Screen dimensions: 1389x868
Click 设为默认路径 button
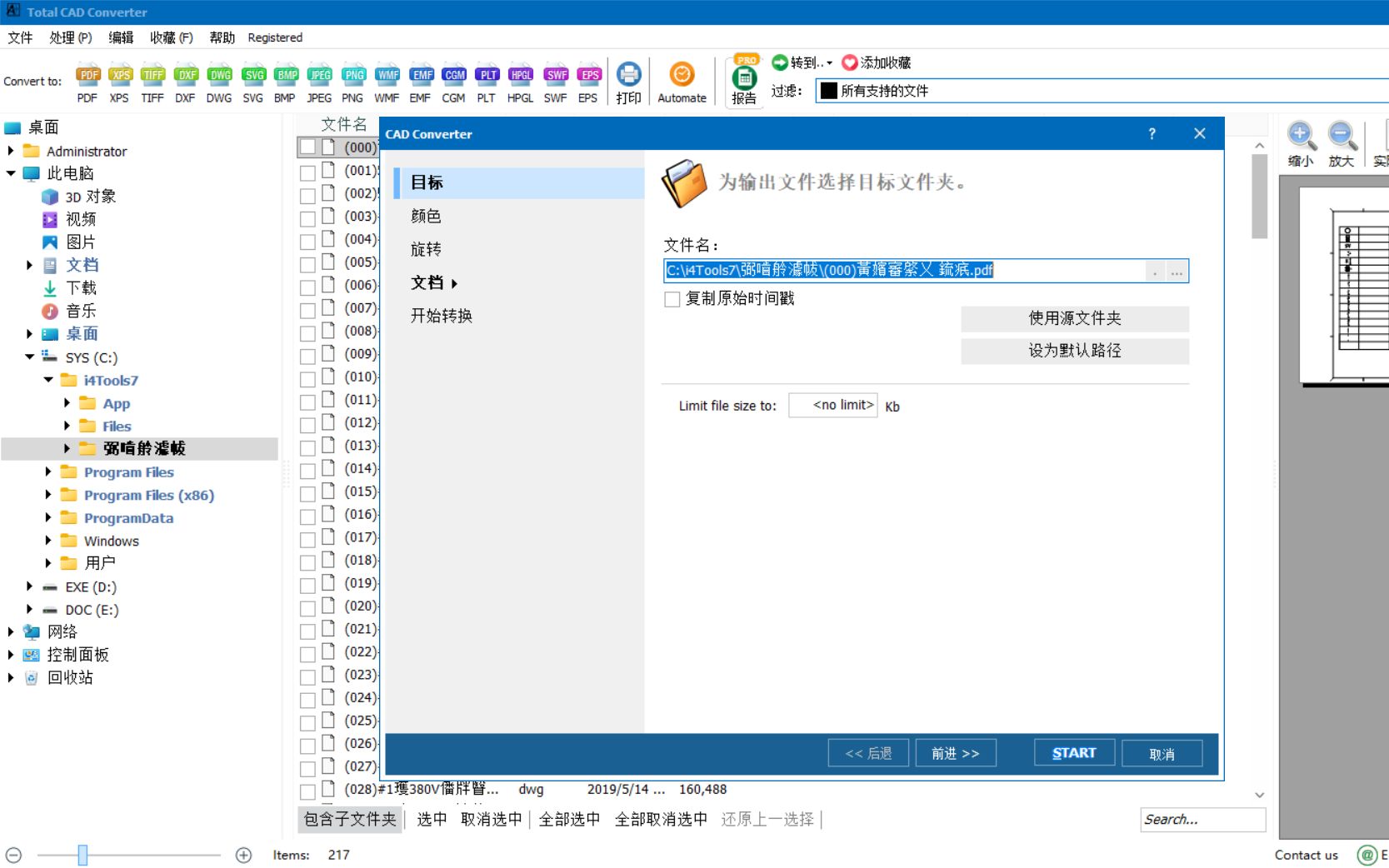click(1075, 351)
